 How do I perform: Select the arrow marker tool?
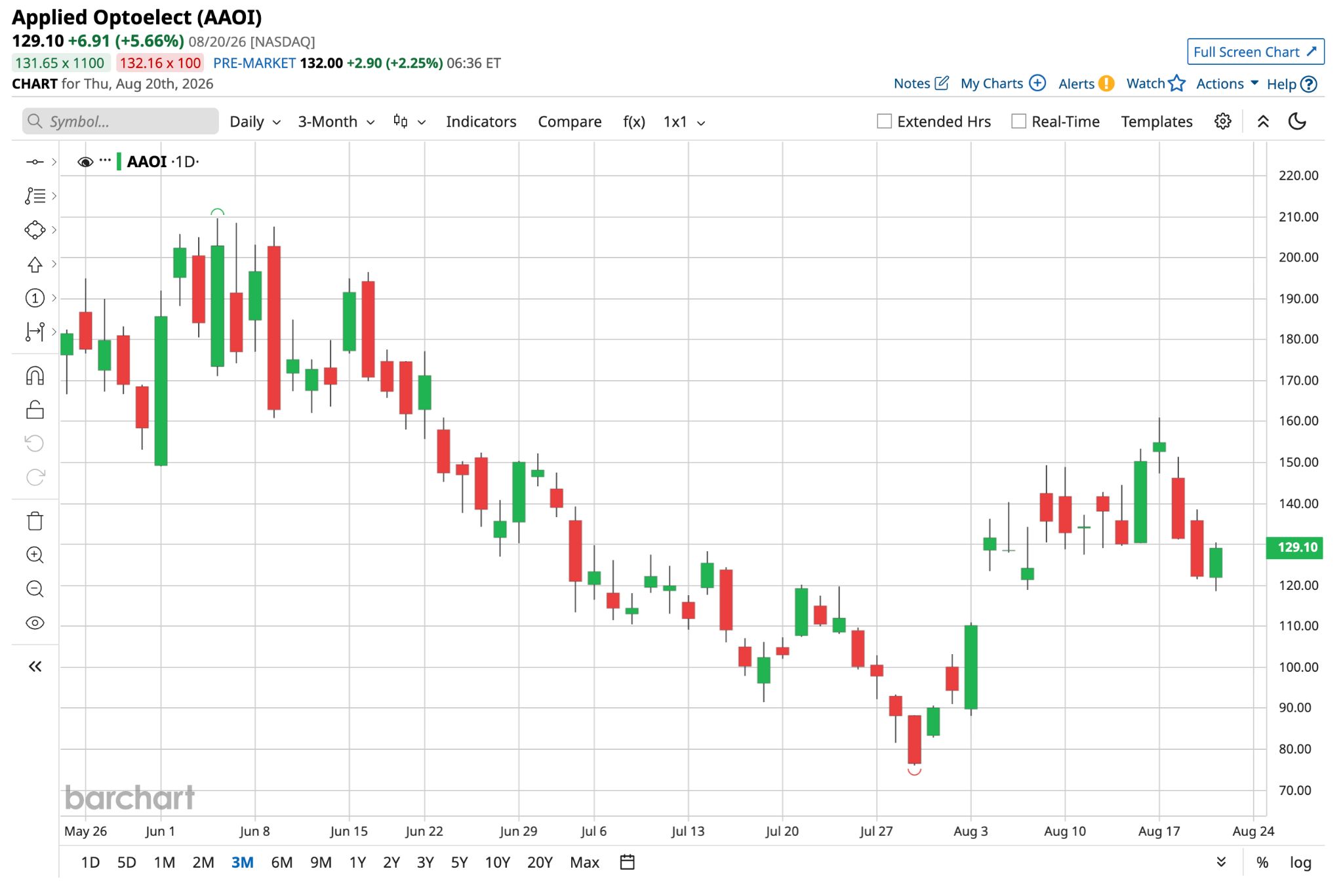coord(35,264)
